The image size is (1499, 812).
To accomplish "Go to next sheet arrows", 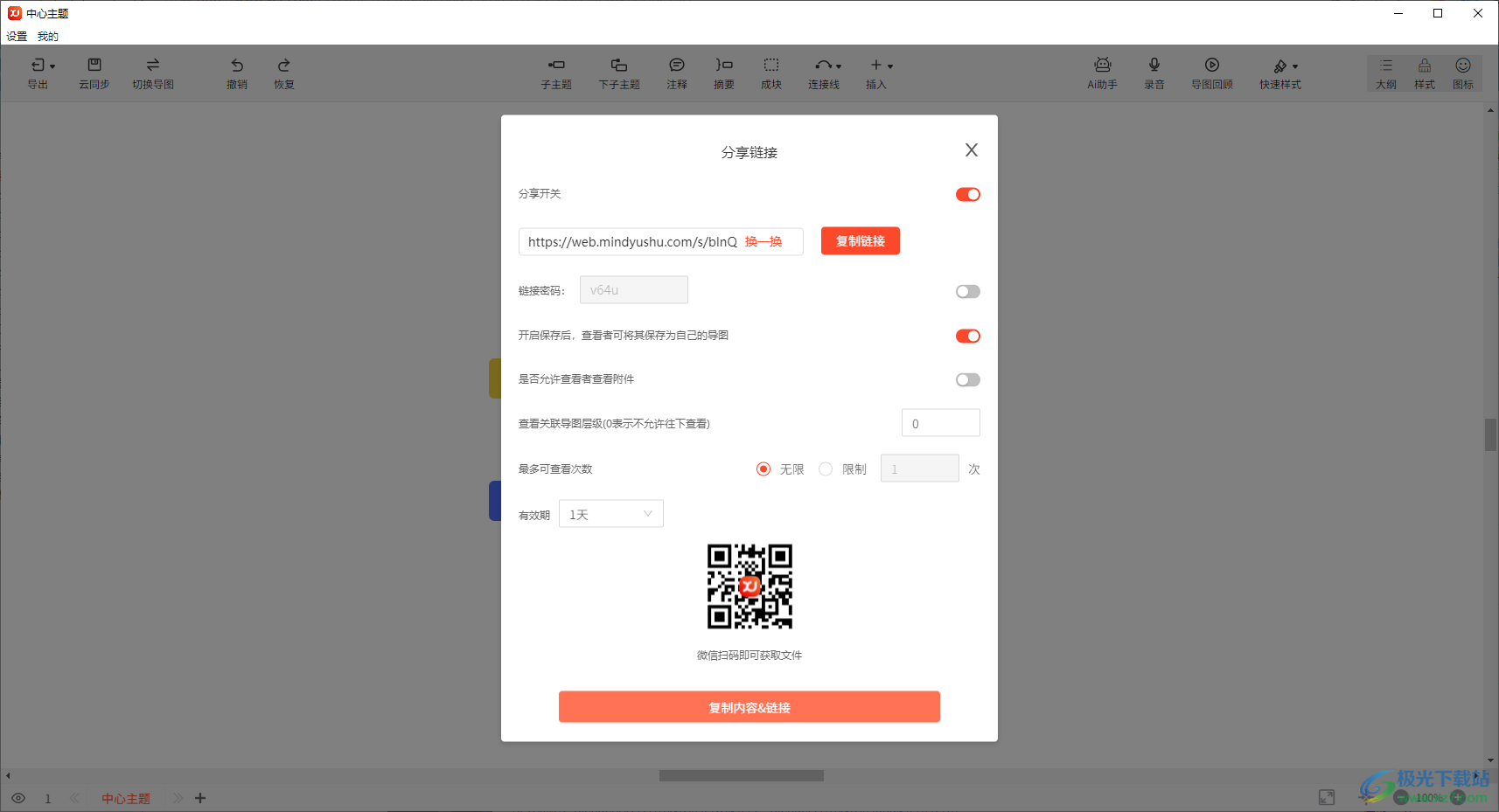I will pyautogui.click(x=178, y=798).
